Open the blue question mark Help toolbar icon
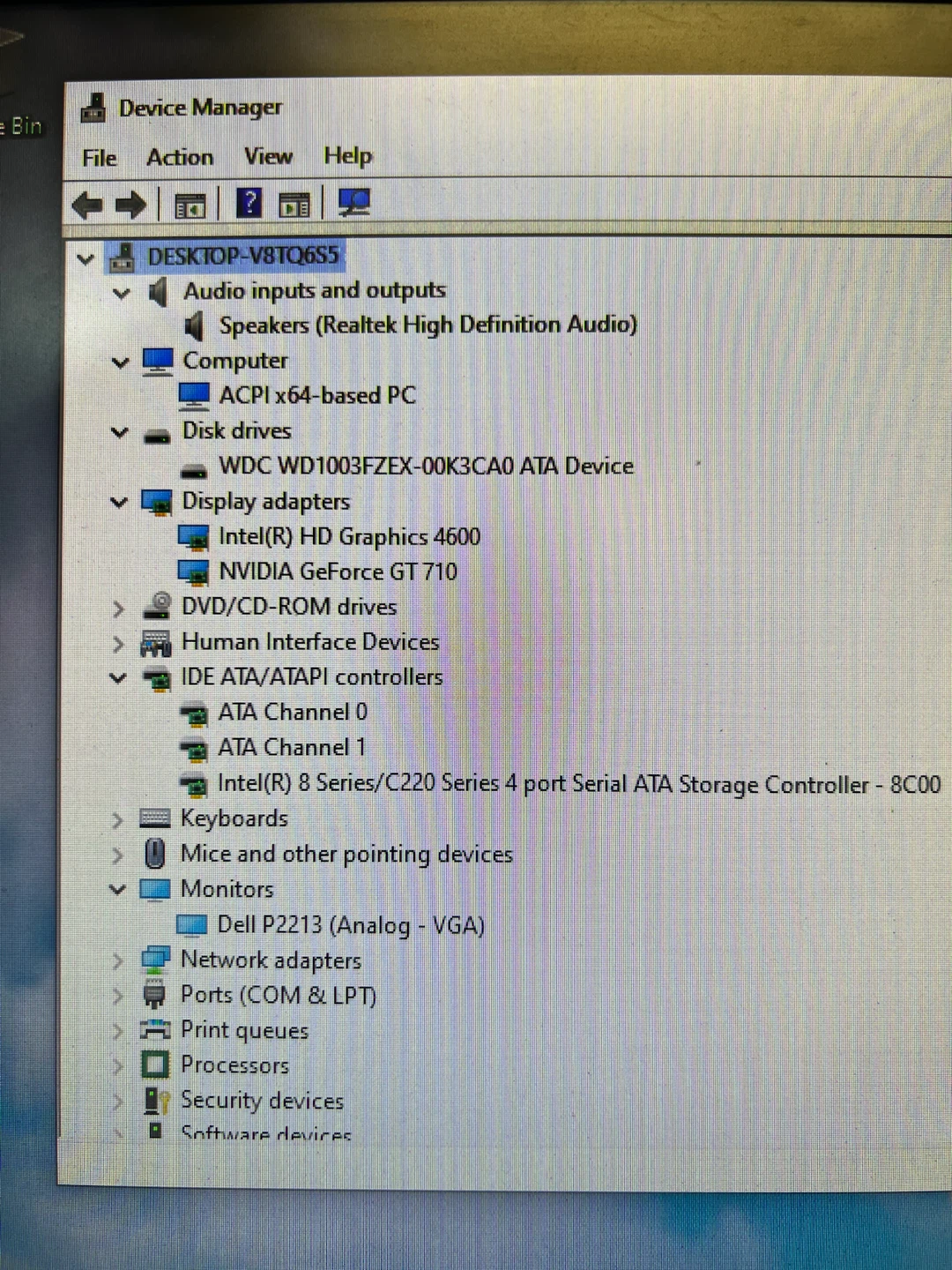 click(x=249, y=204)
